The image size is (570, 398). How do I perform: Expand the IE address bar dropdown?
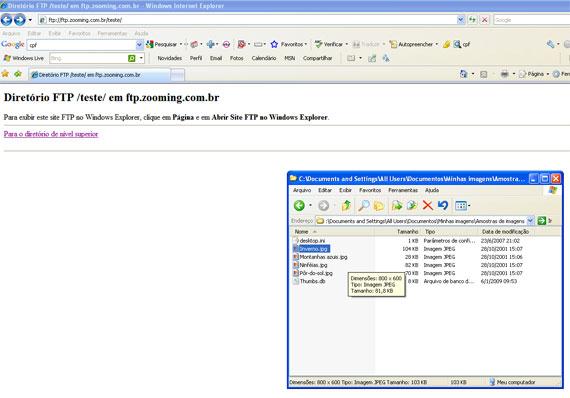461,20
